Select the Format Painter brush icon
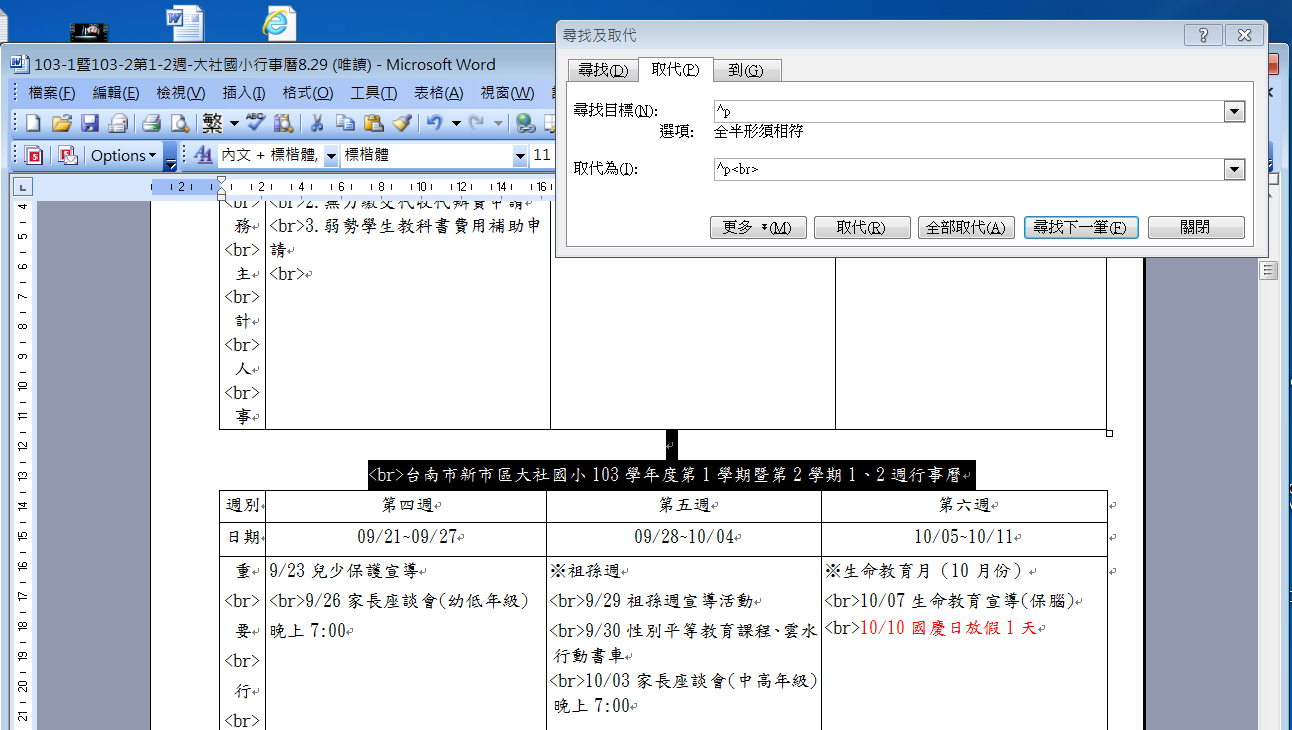This screenshot has width=1292, height=730. (x=401, y=124)
